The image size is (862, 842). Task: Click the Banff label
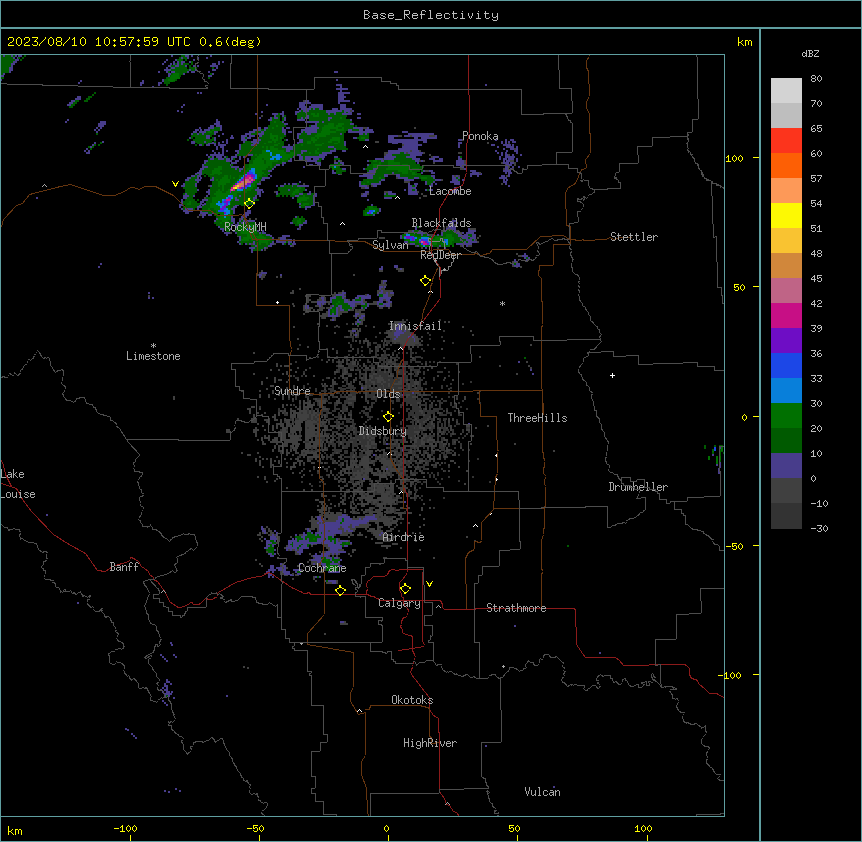click(x=124, y=567)
